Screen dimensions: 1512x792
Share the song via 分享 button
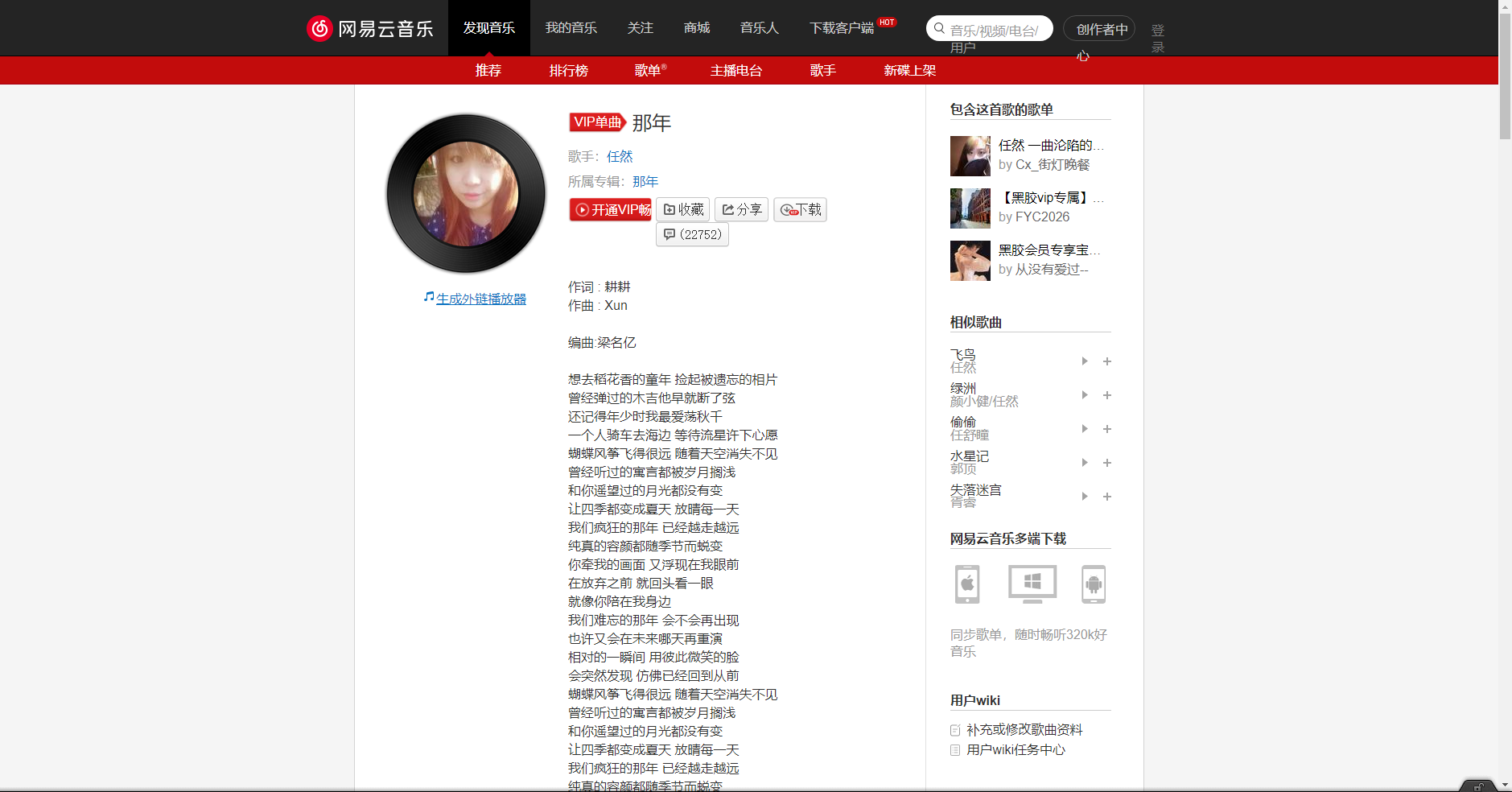point(741,209)
